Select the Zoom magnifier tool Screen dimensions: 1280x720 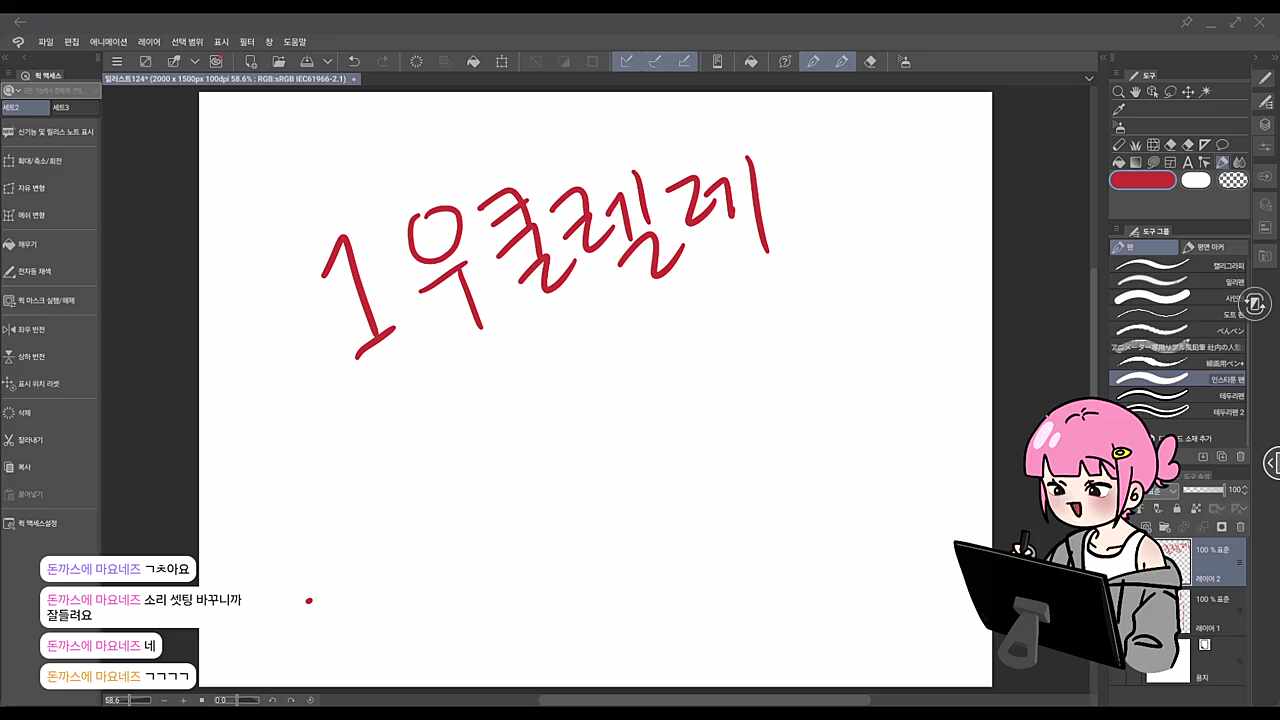click(1119, 92)
